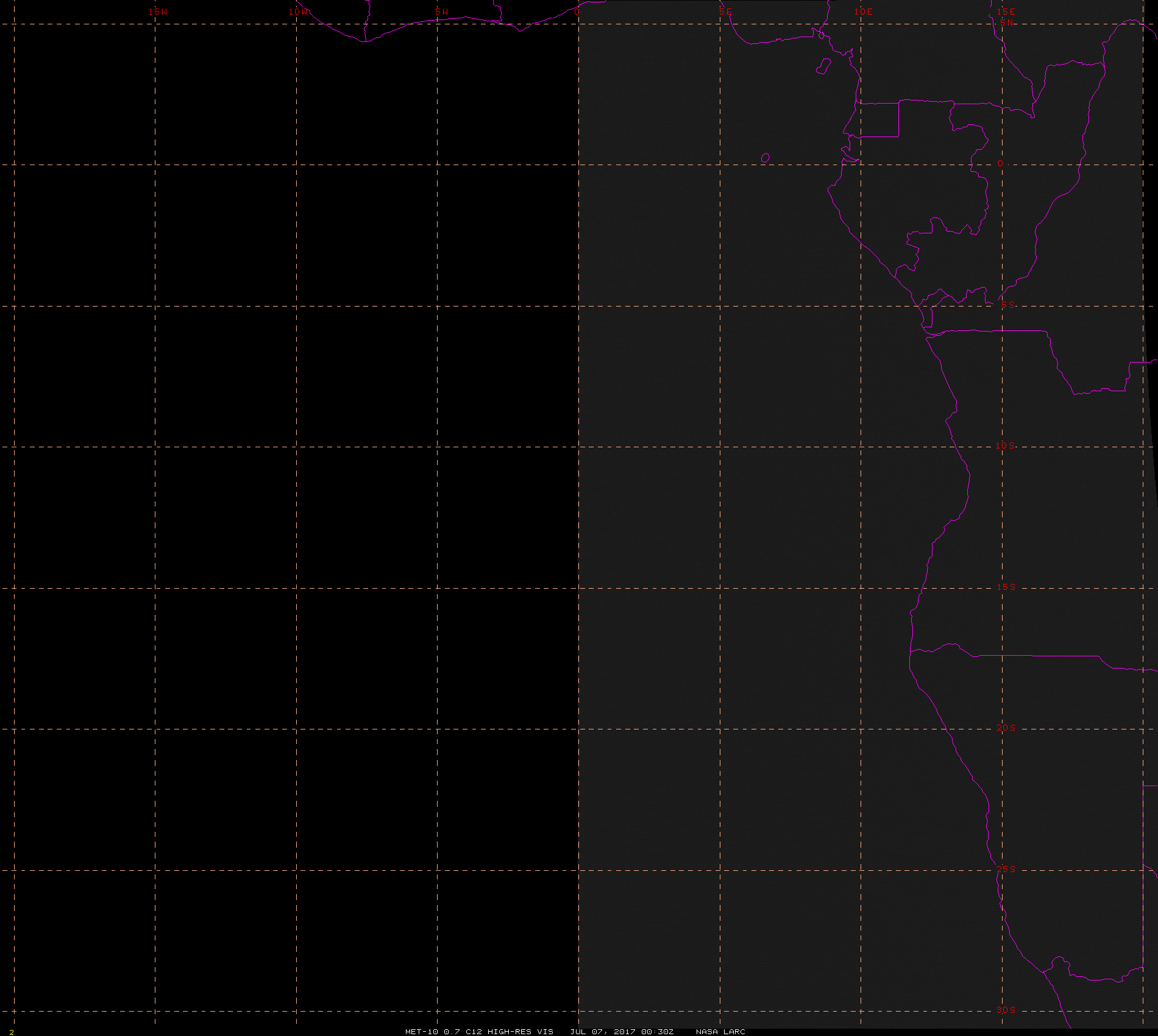The image size is (1158, 1036).
Task: Select the 20S latitude label
Action: click(x=1006, y=728)
